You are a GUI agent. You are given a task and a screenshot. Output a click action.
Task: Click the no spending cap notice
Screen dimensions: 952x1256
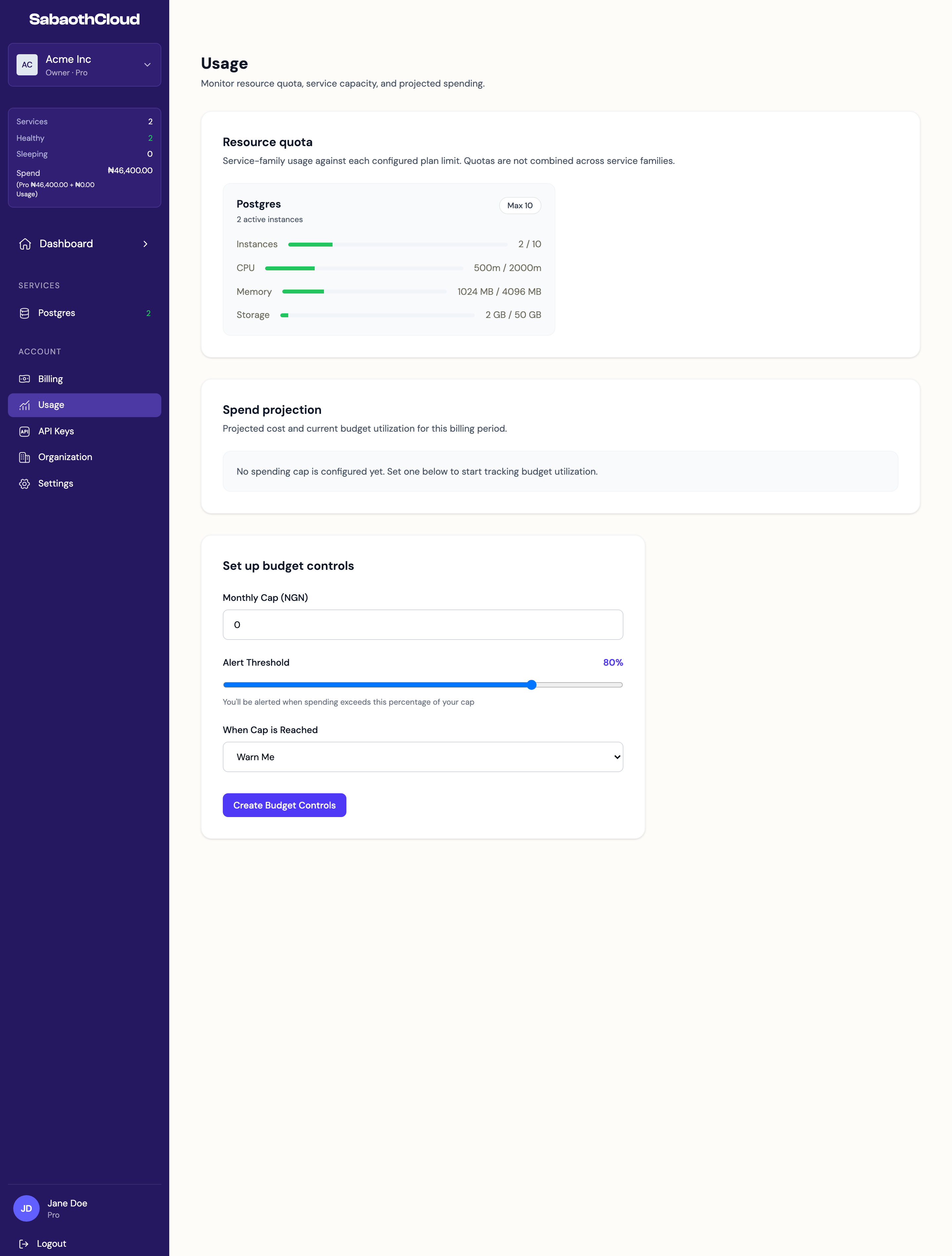[560, 471]
